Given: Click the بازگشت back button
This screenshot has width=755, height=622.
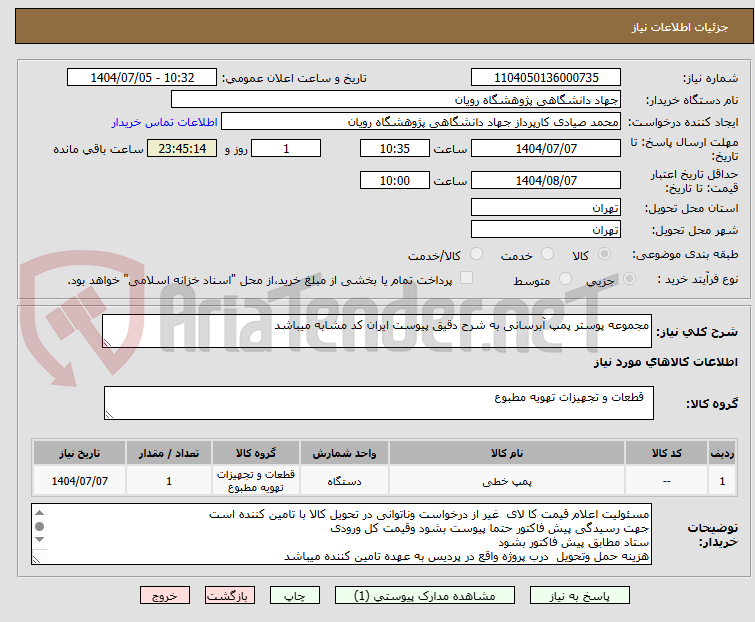Looking at the screenshot, I should [x=229, y=595].
